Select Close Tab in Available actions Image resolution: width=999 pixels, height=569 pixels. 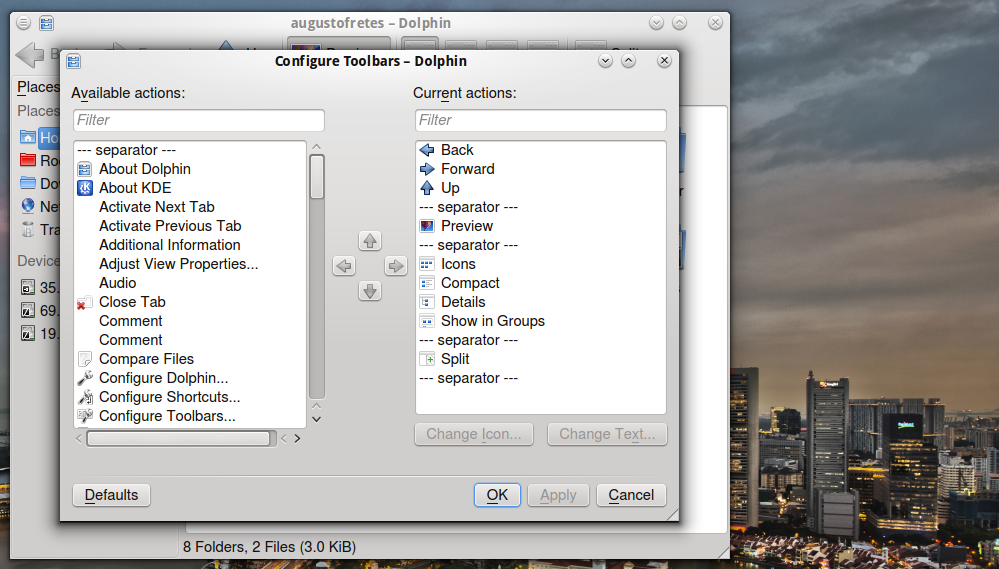(190, 302)
